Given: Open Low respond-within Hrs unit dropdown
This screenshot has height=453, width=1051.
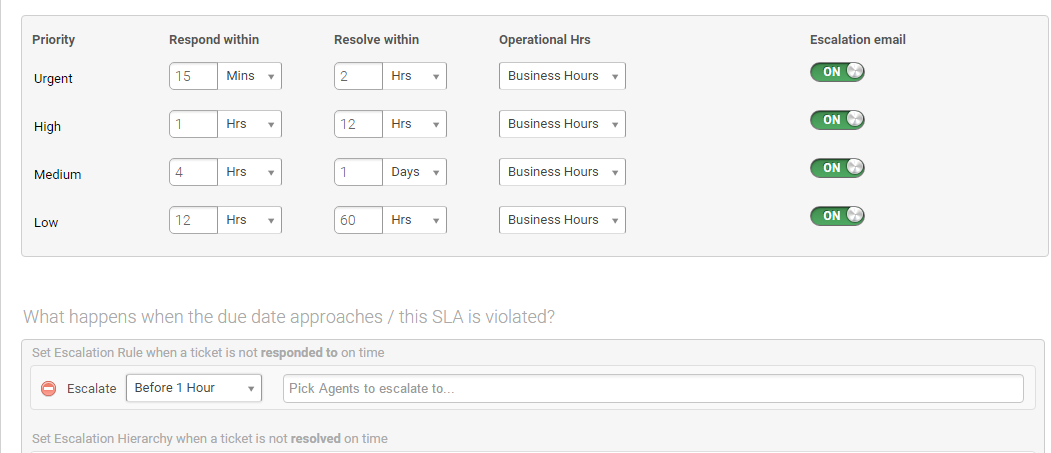Looking at the screenshot, I should tap(249, 220).
